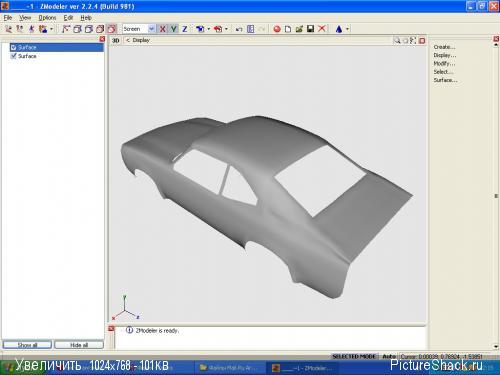The width and height of the screenshot is (500, 375).
Task: Open the File menu
Action: (x=8, y=18)
